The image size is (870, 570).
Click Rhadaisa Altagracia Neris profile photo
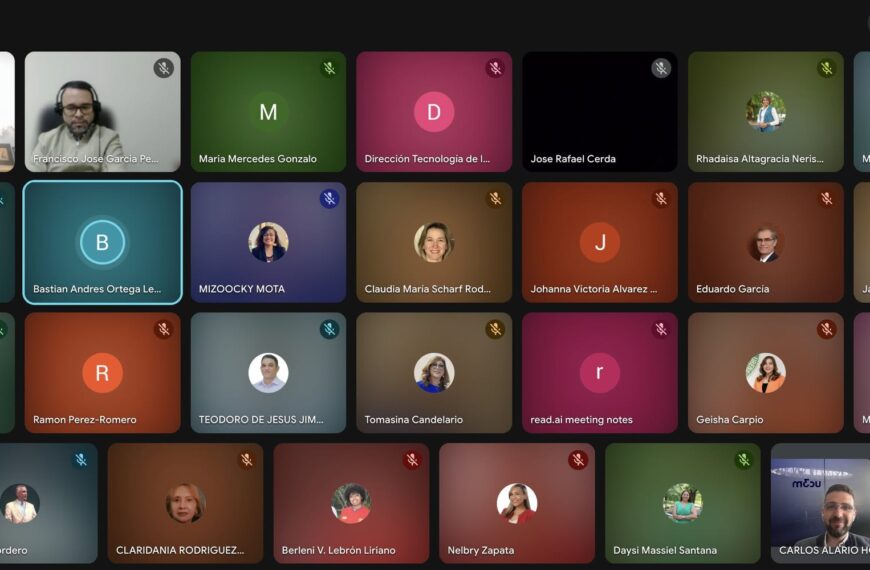click(766, 112)
